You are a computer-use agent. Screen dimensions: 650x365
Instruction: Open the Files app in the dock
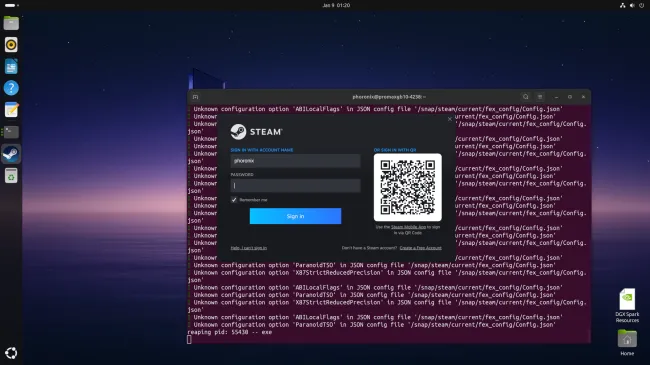11,23
